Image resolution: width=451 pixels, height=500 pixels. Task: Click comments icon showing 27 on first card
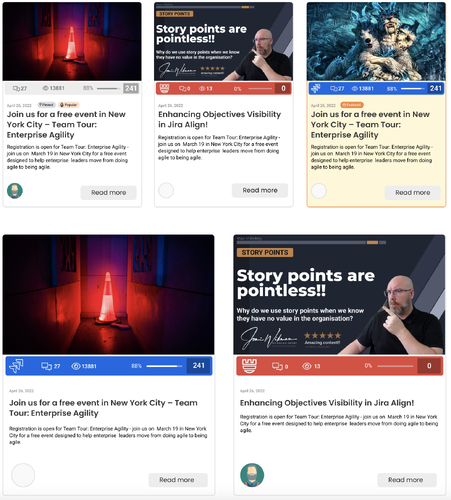(x=16, y=88)
